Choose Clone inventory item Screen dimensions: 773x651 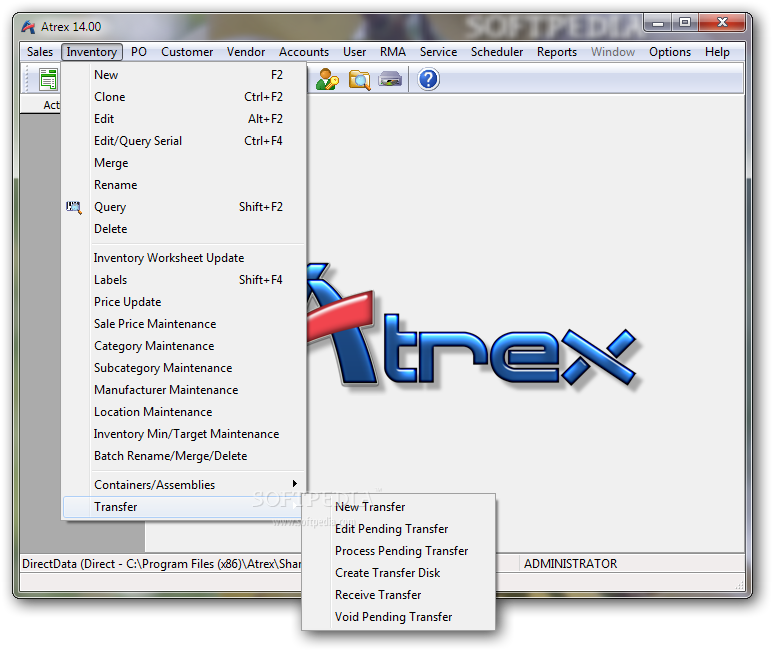[x=183, y=97]
